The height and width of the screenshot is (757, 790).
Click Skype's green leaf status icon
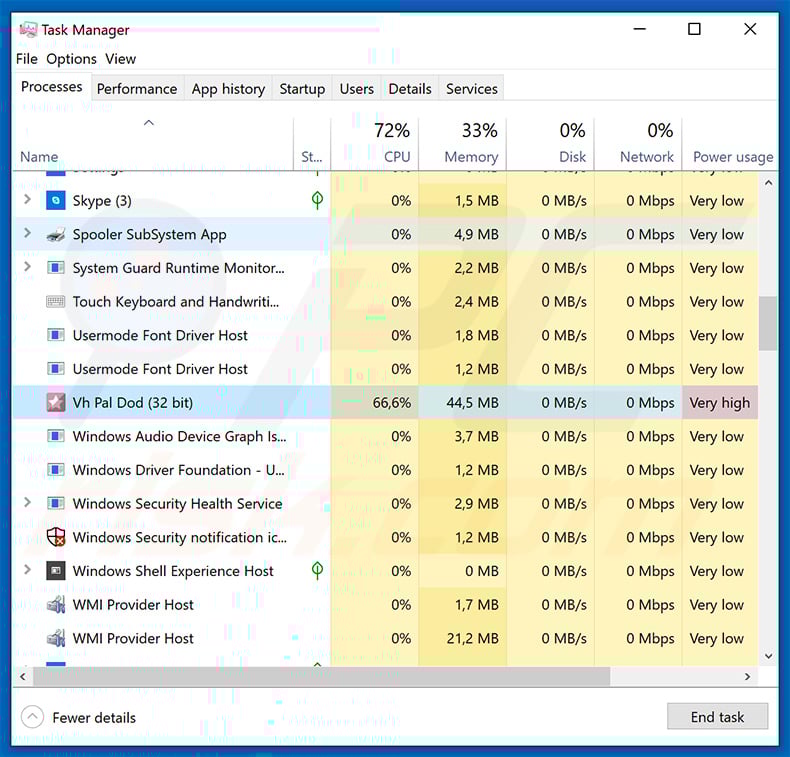(x=317, y=200)
